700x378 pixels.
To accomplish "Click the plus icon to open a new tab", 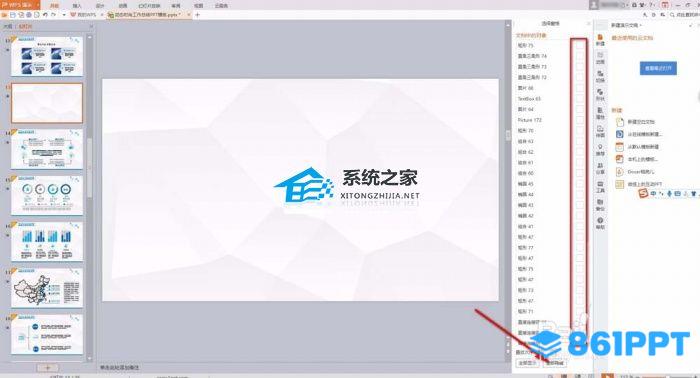I will (197, 15).
